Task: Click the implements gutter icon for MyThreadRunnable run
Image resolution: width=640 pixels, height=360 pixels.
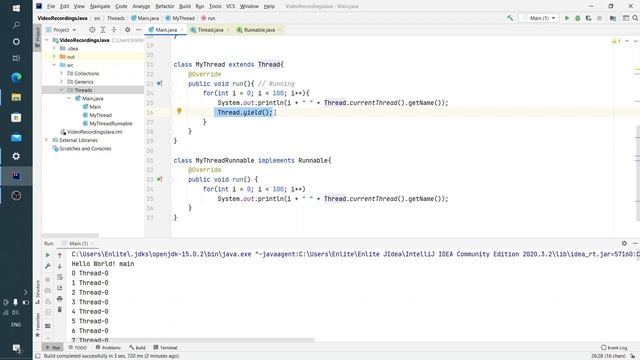Action: [x=159, y=179]
